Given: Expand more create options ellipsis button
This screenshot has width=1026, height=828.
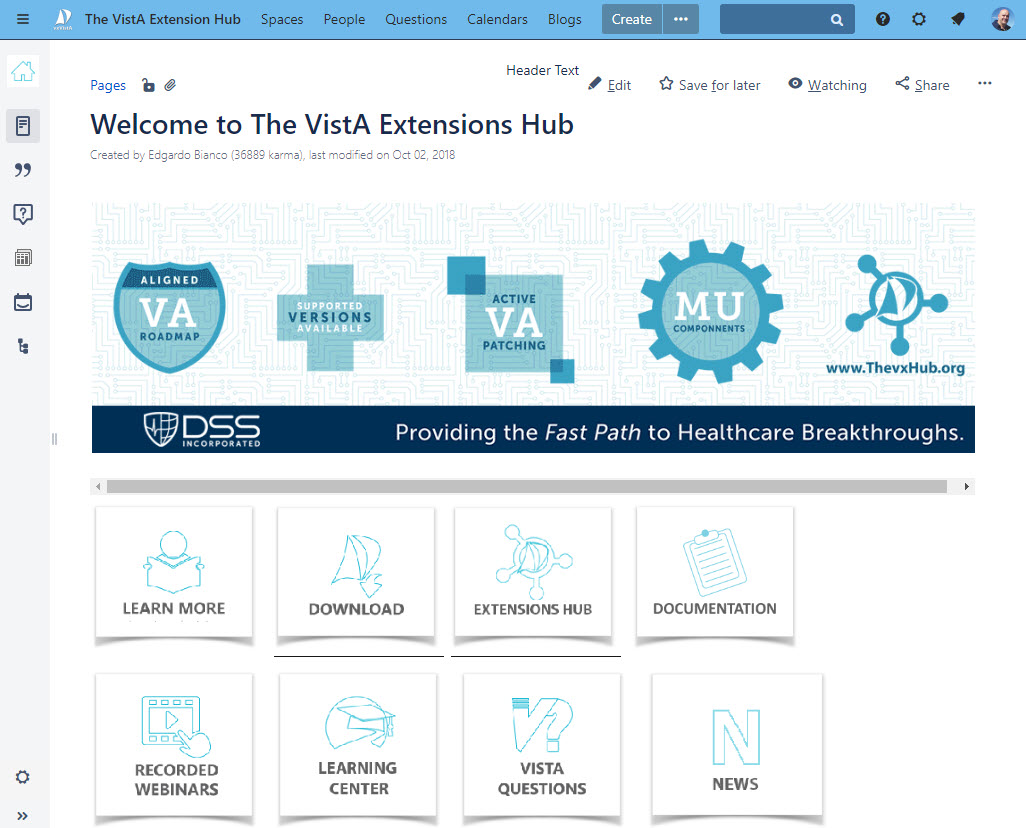Looking at the screenshot, I should click(681, 19).
